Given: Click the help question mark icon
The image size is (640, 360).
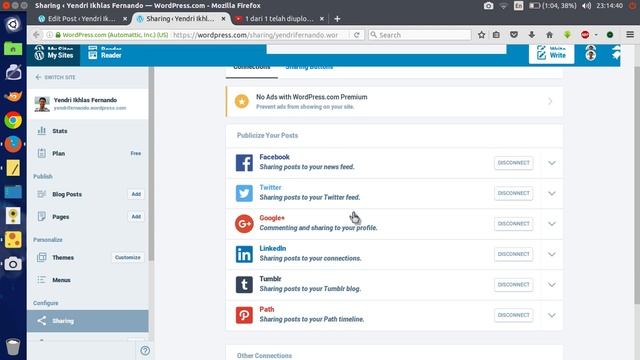Looking at the screenshot, I should 145,351.
